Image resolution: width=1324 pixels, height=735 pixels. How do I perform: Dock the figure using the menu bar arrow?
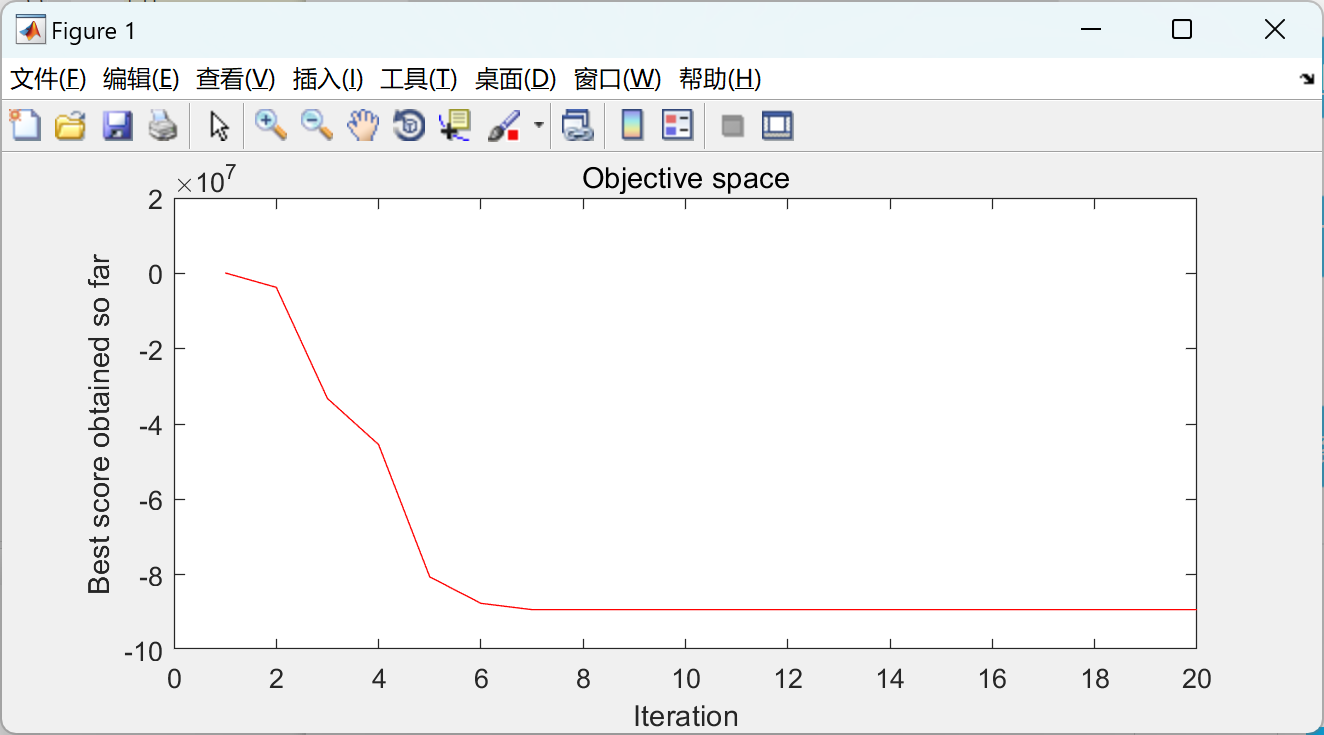pyautogui.click(x=1307, y=79)
